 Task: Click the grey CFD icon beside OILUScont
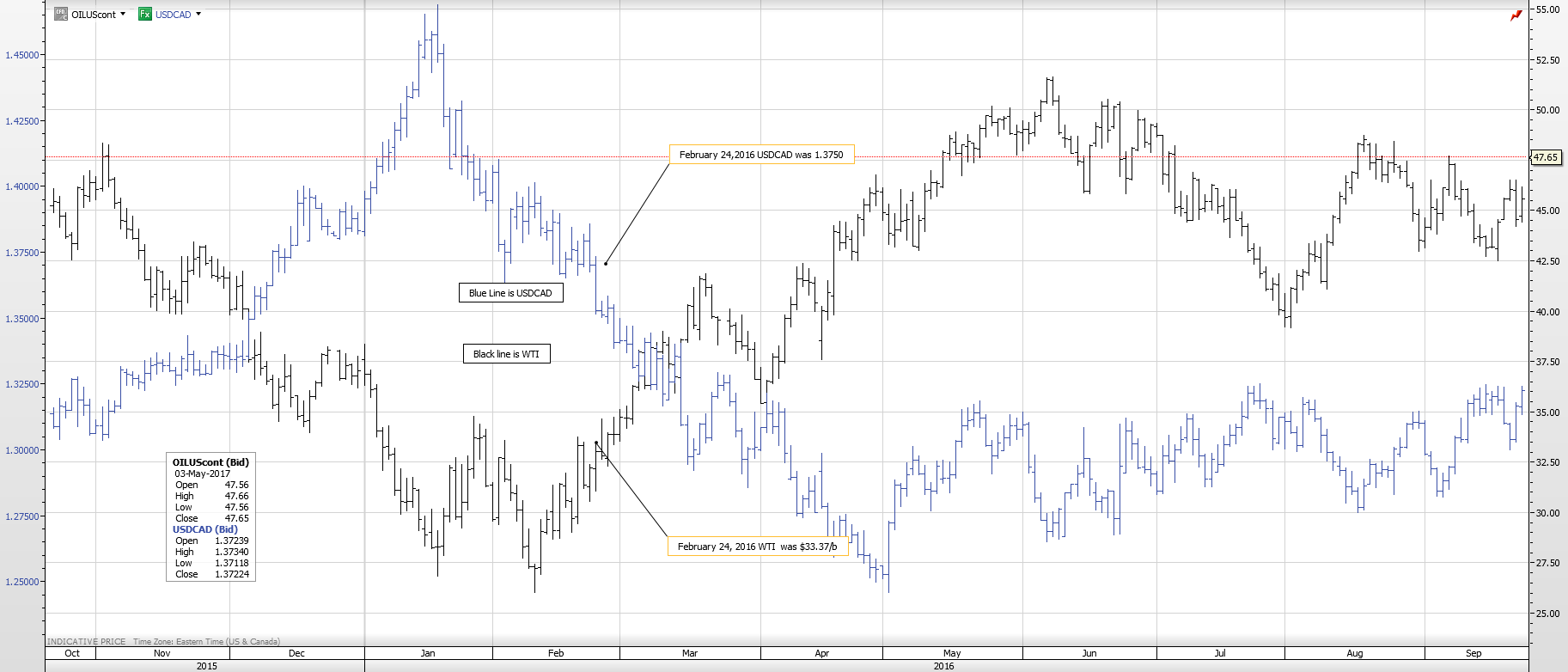pos(60,14)
